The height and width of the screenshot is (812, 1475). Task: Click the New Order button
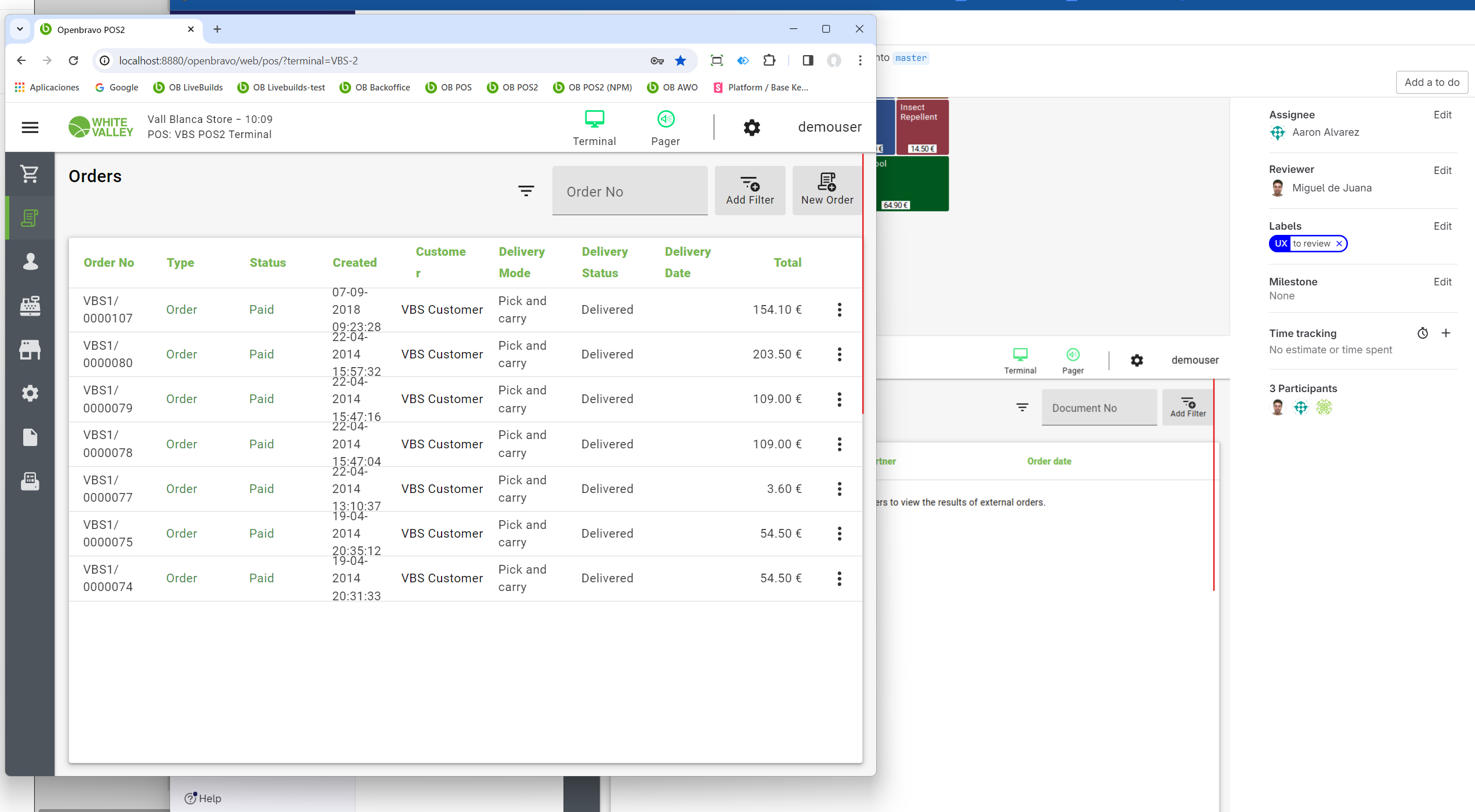tap(827, 191)
